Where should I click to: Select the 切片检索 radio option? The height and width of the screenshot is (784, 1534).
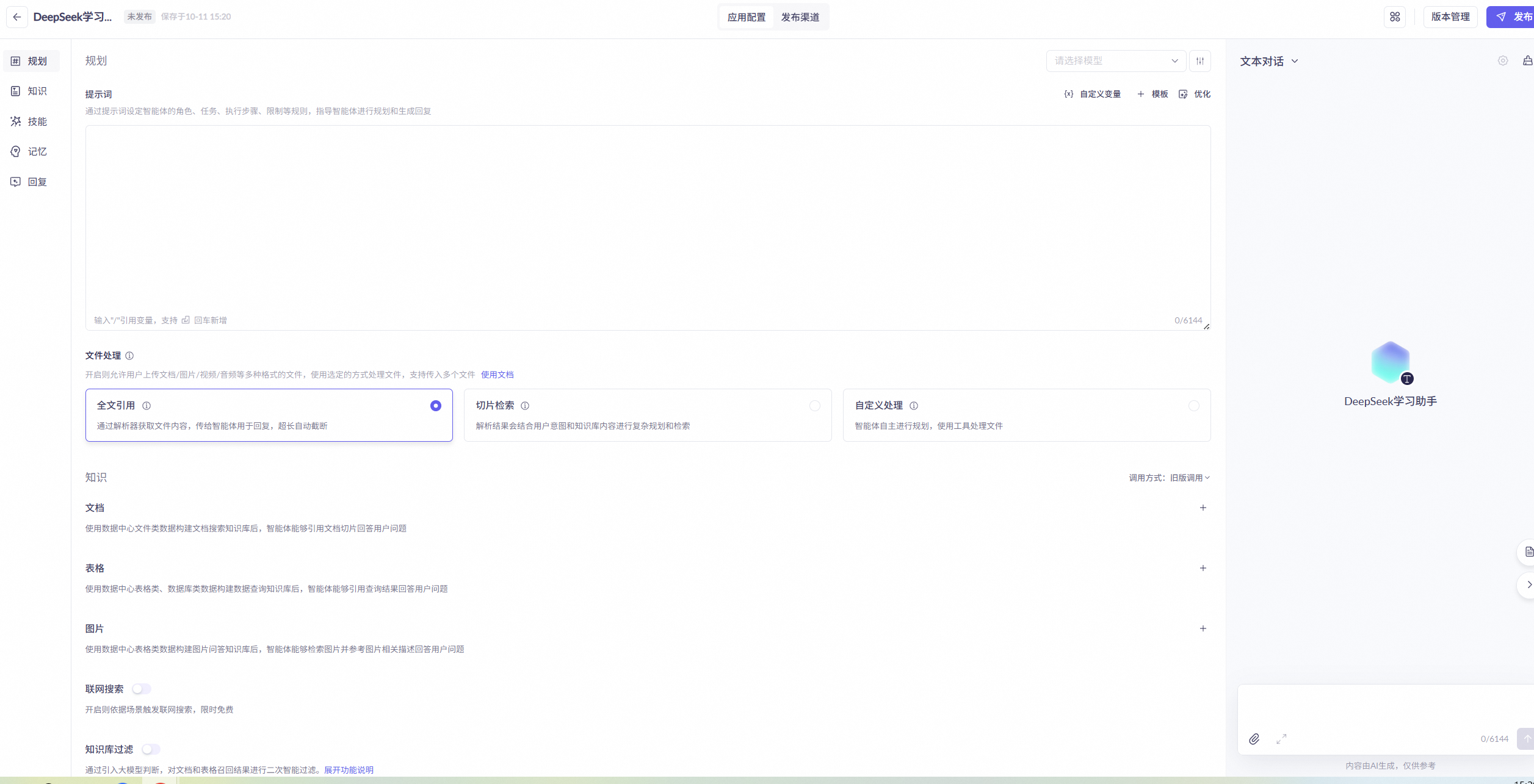click(814, 406)
